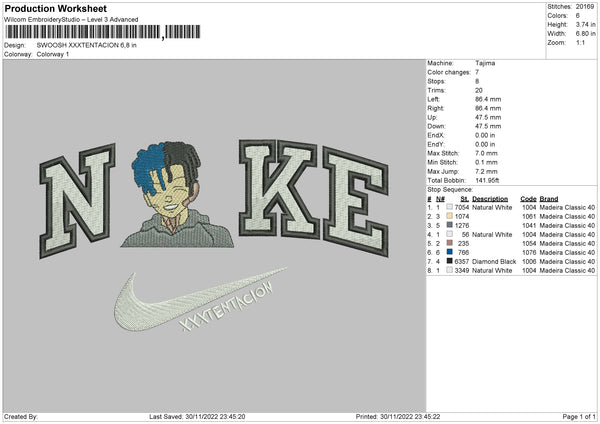This screenshot has height=424, width=600.
Task: Click the embroidered letter E
Action: [x=355, y=201]
